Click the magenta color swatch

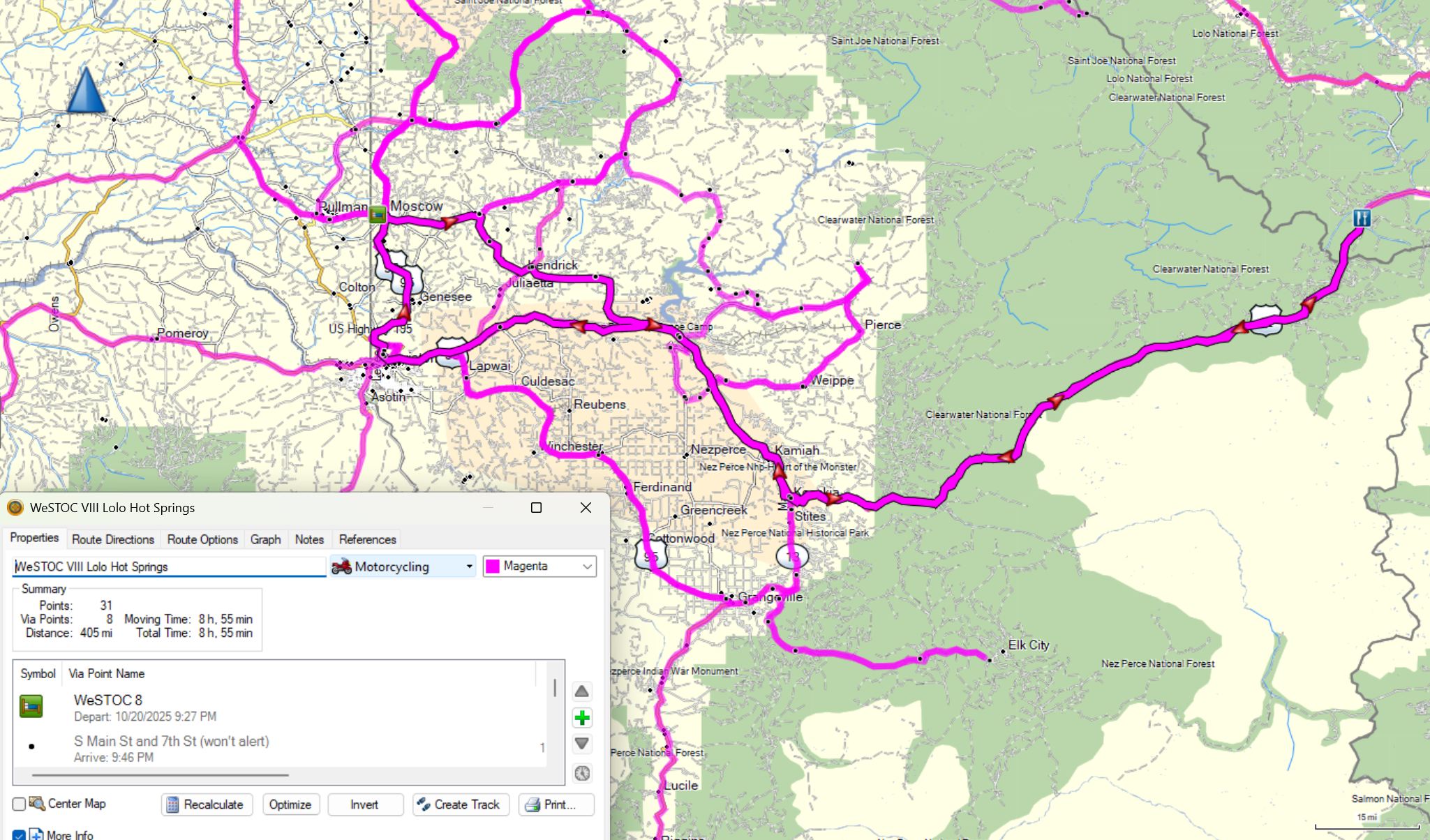coord(493,567)
